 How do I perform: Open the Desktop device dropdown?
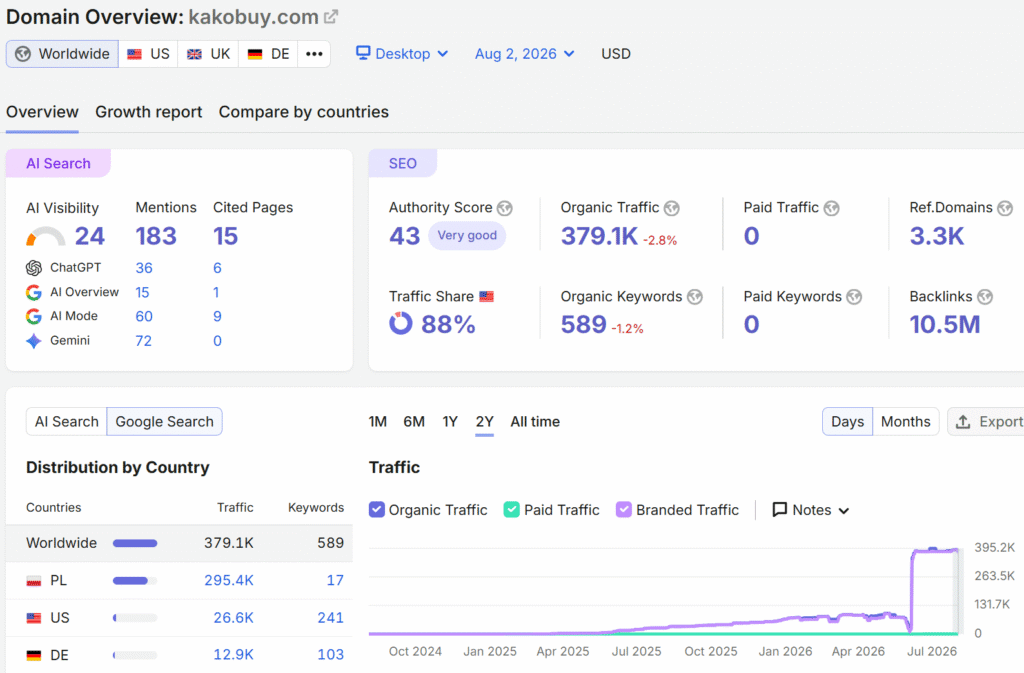click(402, 54)
